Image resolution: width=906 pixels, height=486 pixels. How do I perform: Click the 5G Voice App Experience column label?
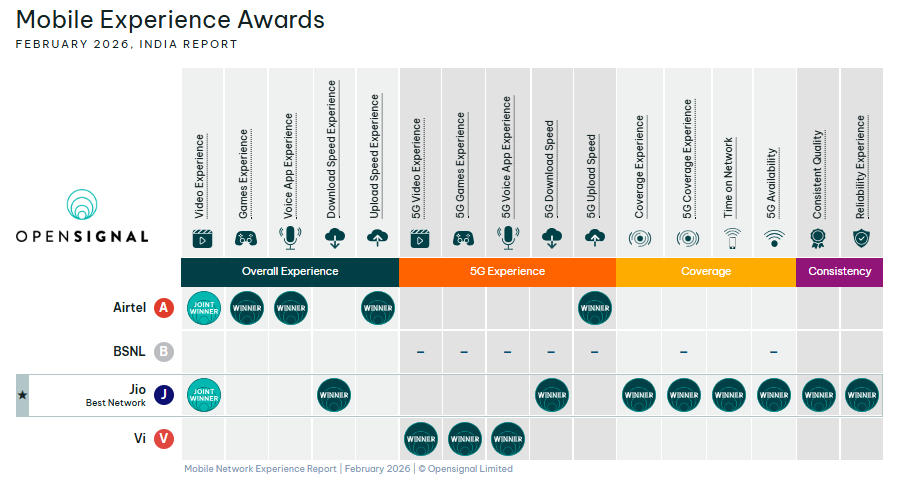coord(507,157)
